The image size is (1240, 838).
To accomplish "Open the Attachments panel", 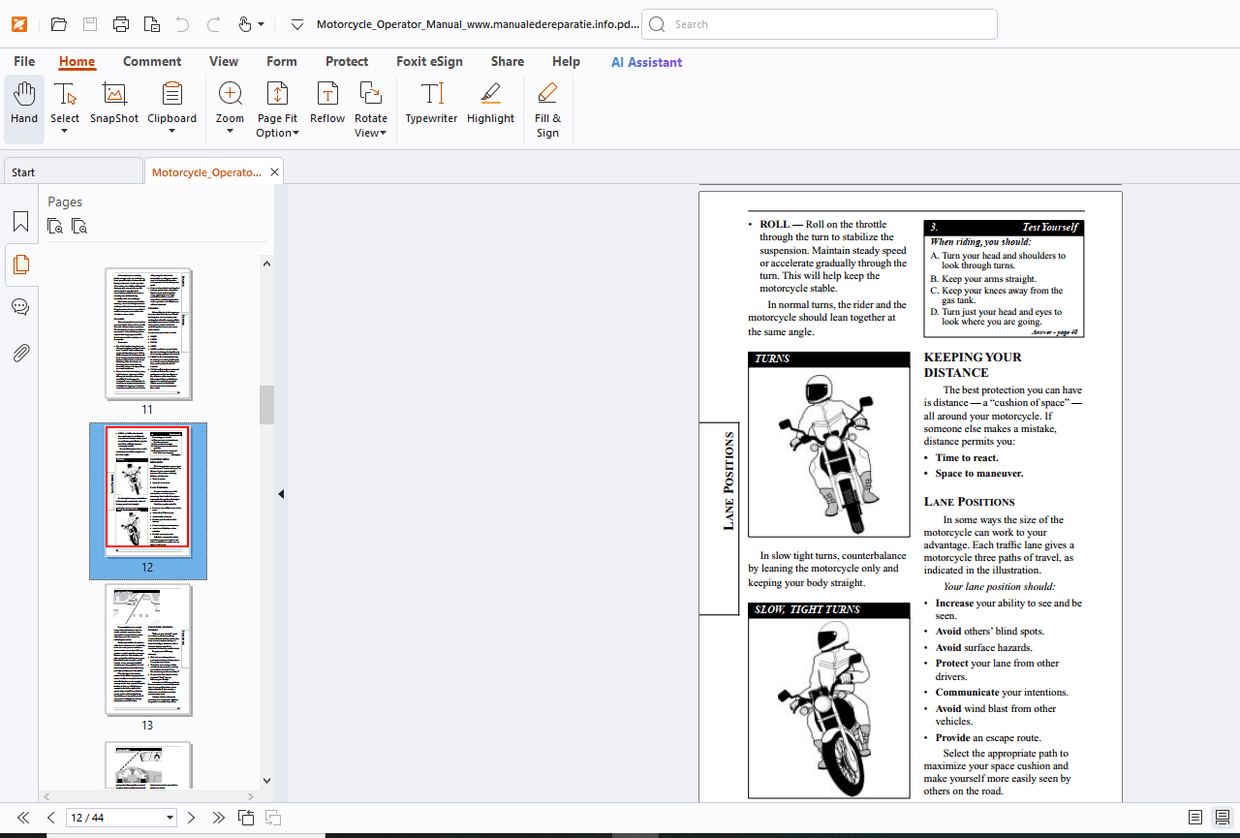I will point(20,351).
